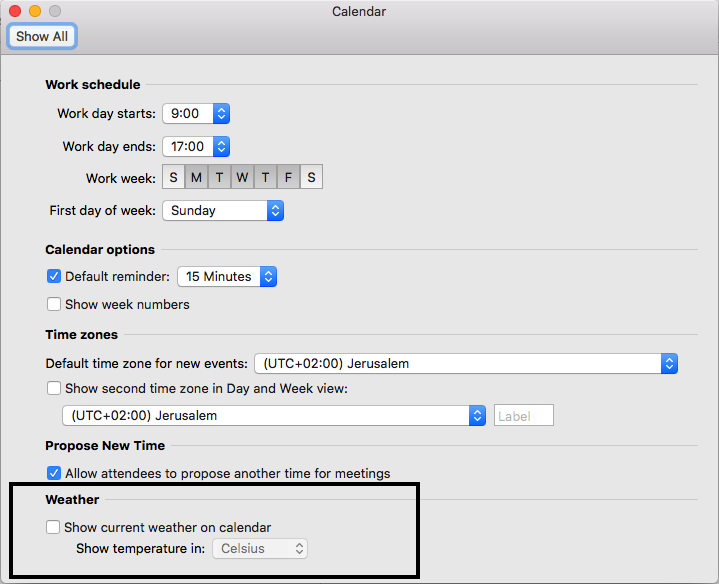Open the First day of week dropdown
This screenshot has width=719, height=584.
click(x=223, y=210)
